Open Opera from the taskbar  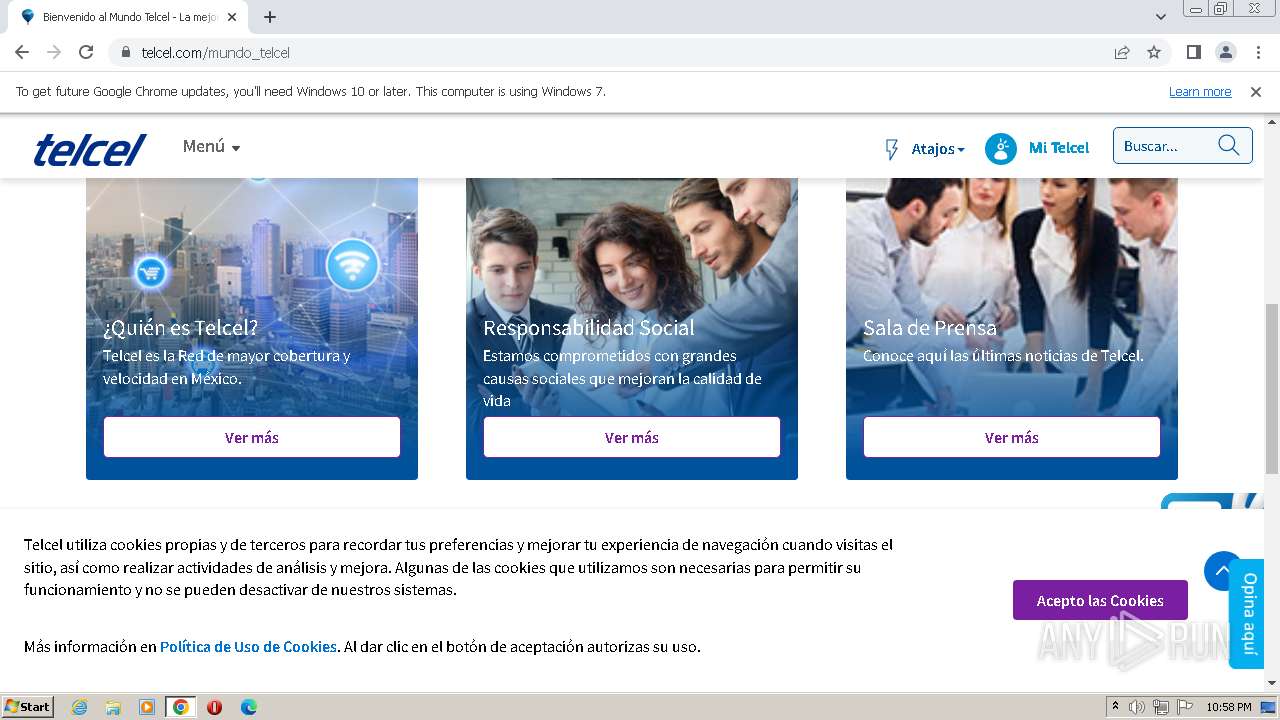coord(214,707)
